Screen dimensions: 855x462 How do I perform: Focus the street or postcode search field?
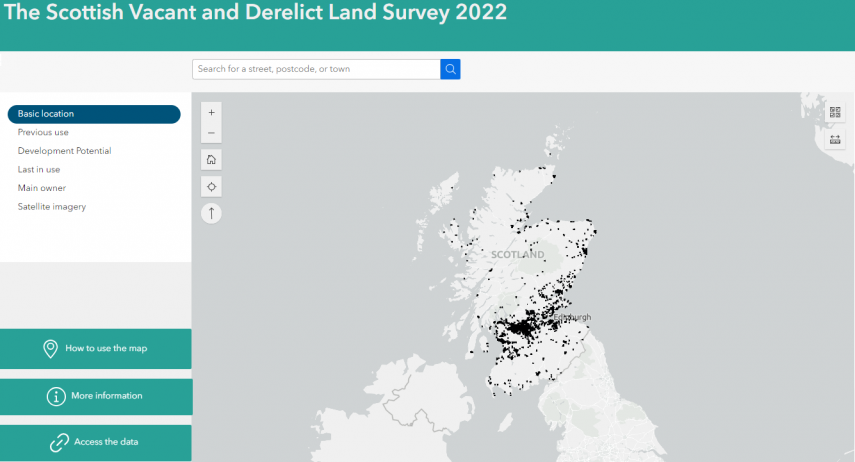[316, 69]
